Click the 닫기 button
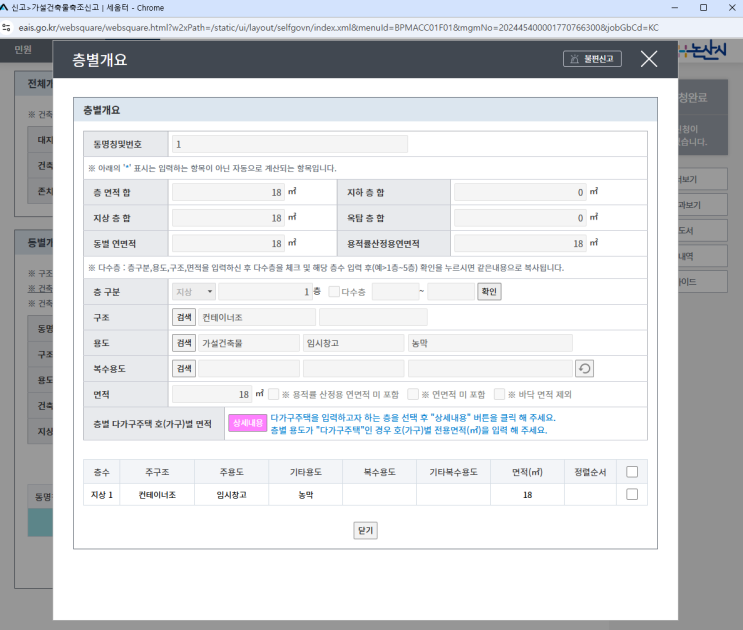This screenshot has width=743, height=630. [x=365, y=531]
